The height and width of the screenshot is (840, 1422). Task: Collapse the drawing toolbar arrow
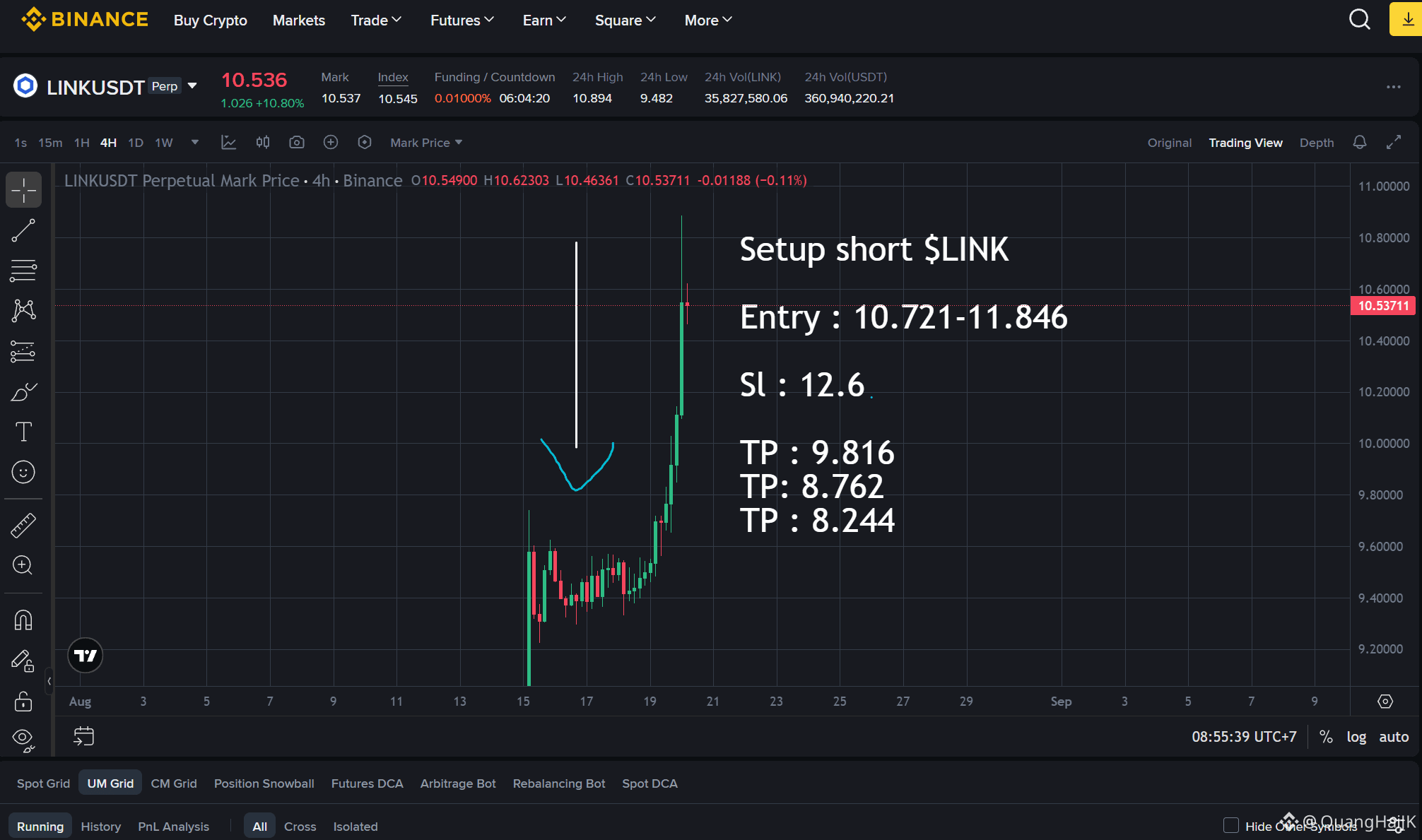click(x=49, y=681)
